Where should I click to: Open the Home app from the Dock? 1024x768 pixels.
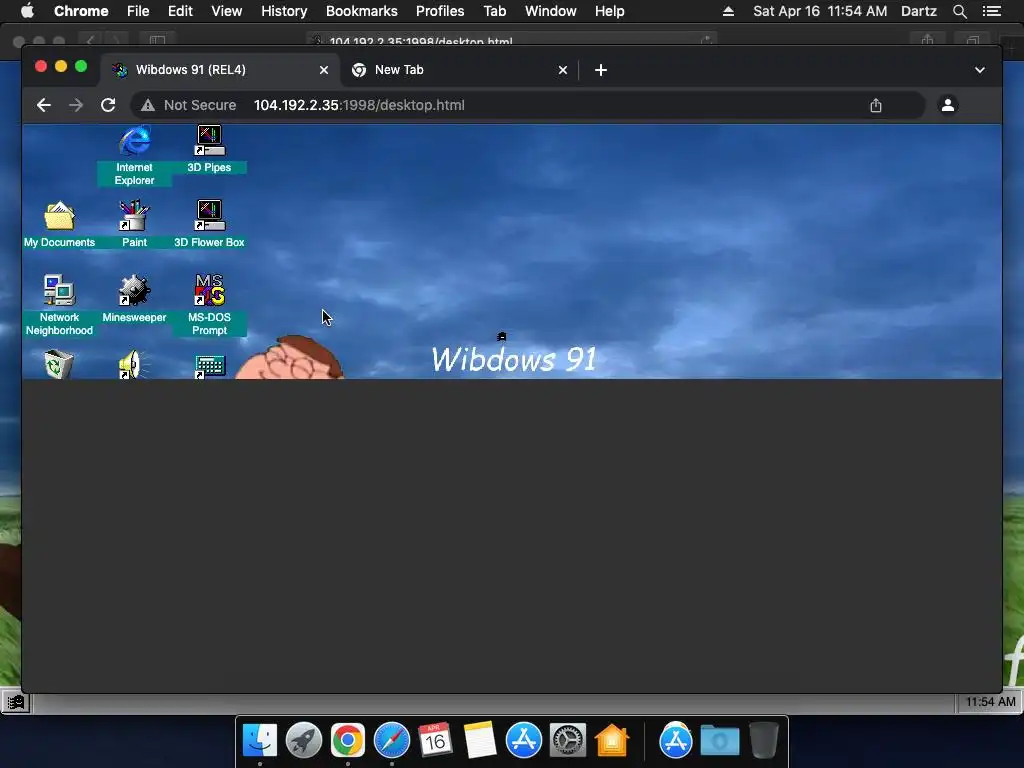(x=612, y=741)
